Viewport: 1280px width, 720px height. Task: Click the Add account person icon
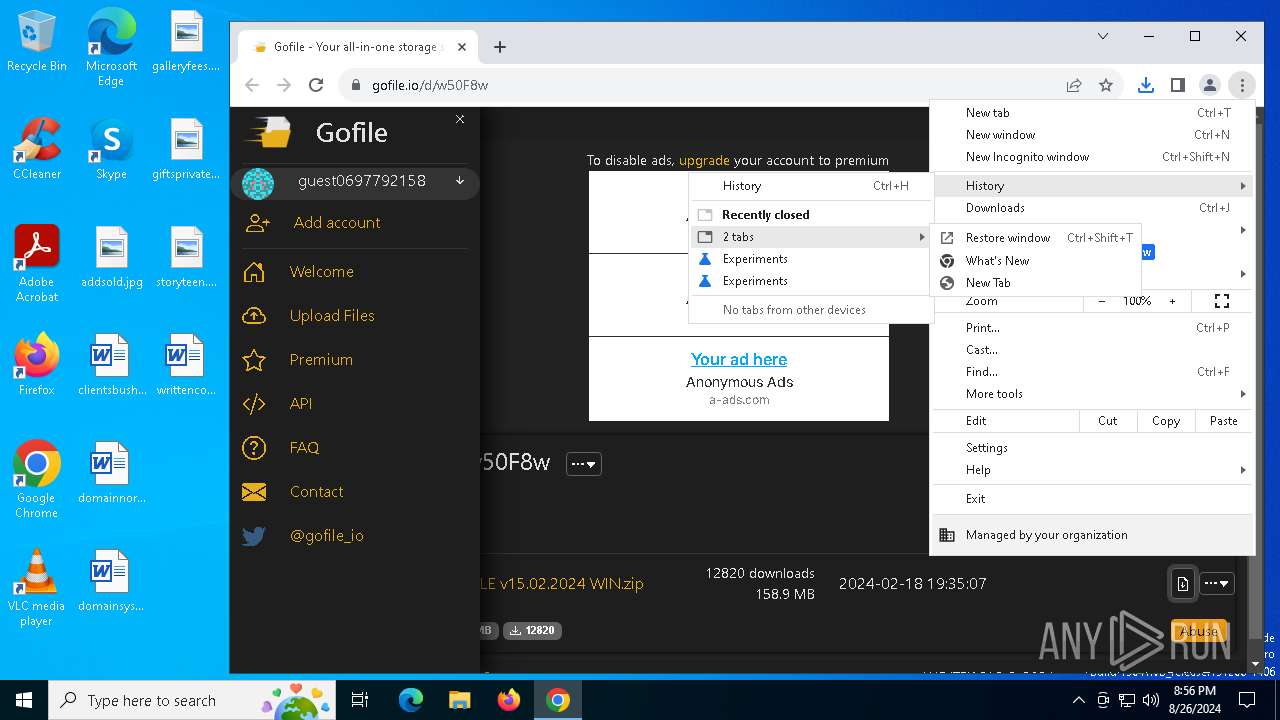(257, 223)
